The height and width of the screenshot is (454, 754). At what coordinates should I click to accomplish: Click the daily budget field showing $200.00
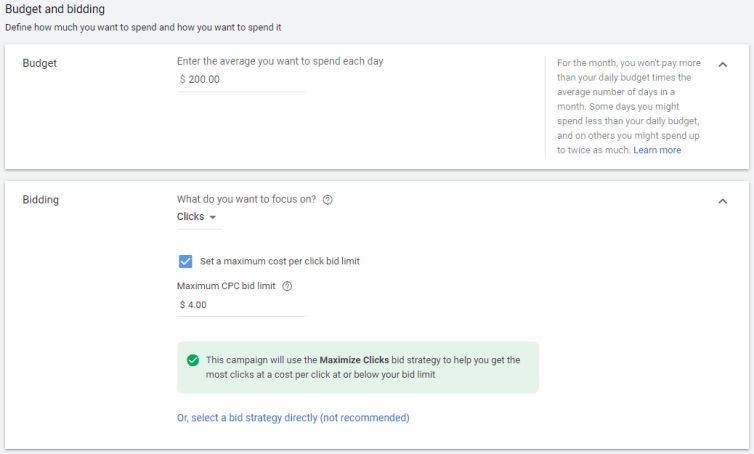coord(241,80)
